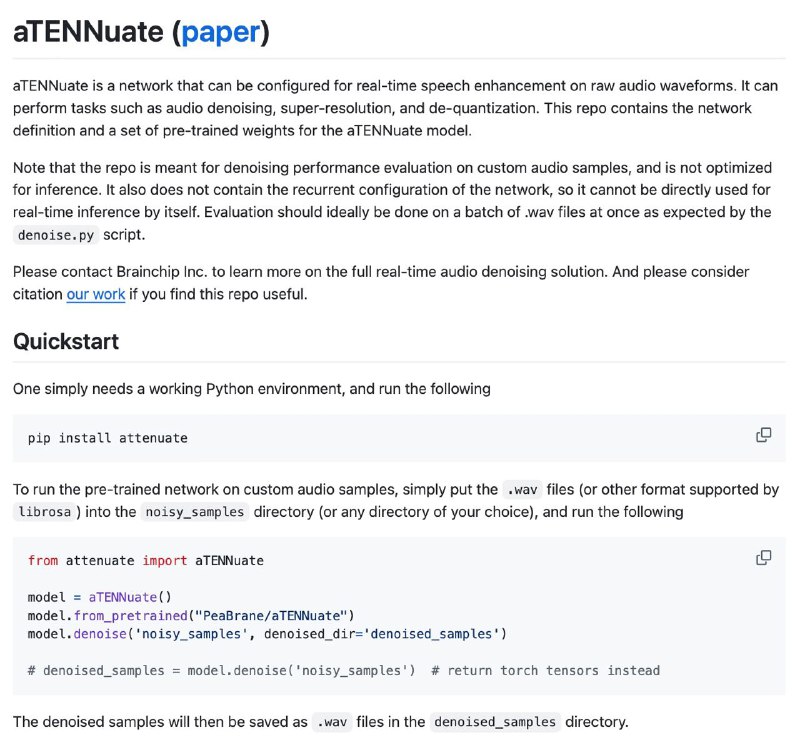
Task: Click the model.denoise noisy_samples code line
Action: pyautogui.click(x=267, y=634)
